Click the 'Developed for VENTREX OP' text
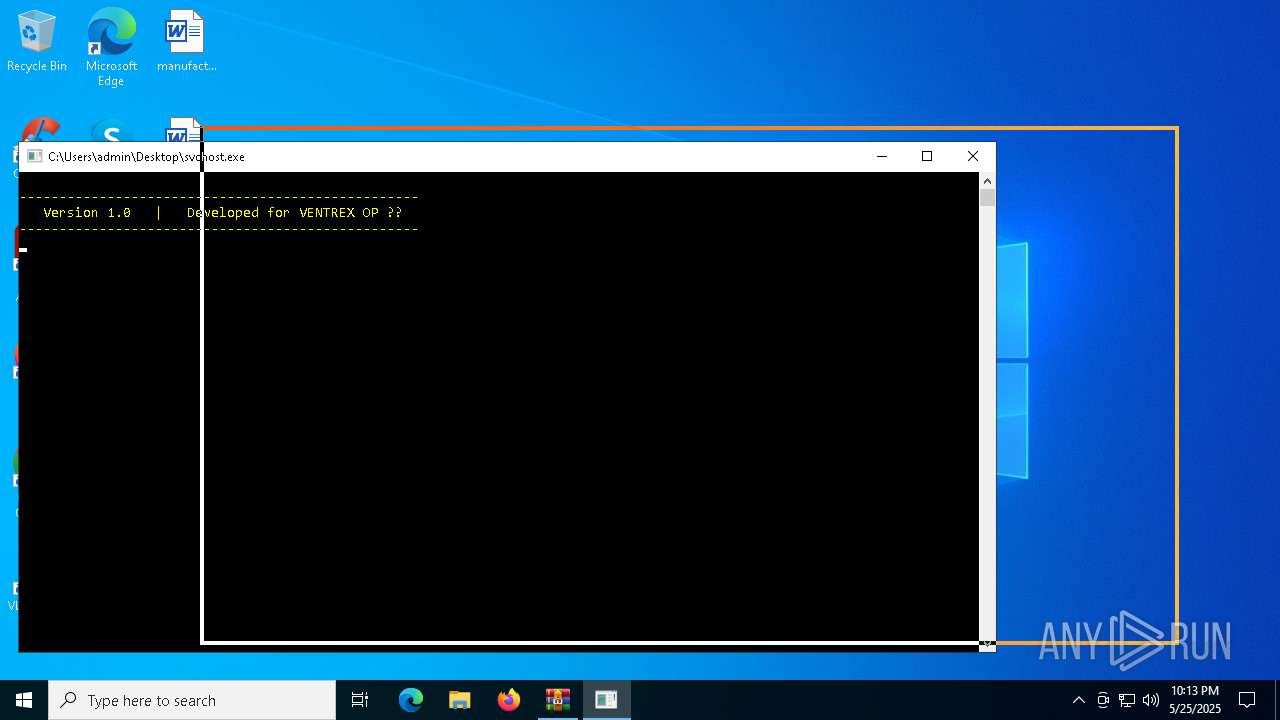The height and width of the screenshot is (720, 1280). pos(283,213)
